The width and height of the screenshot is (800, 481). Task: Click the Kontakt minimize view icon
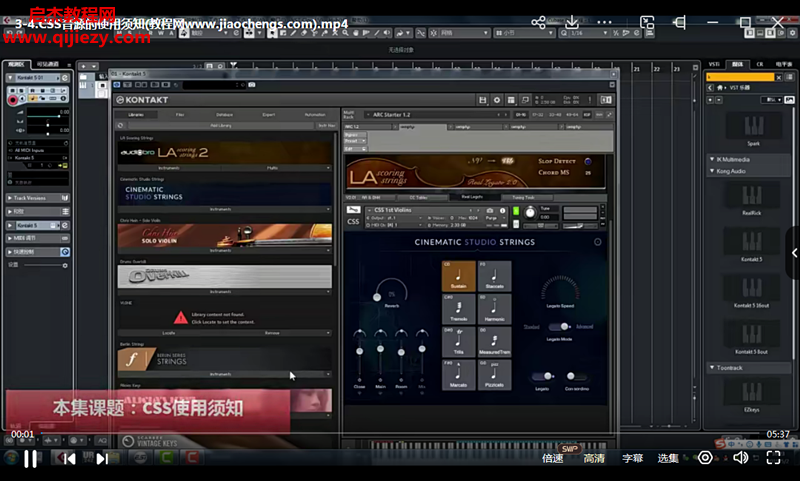coord(525,100)
